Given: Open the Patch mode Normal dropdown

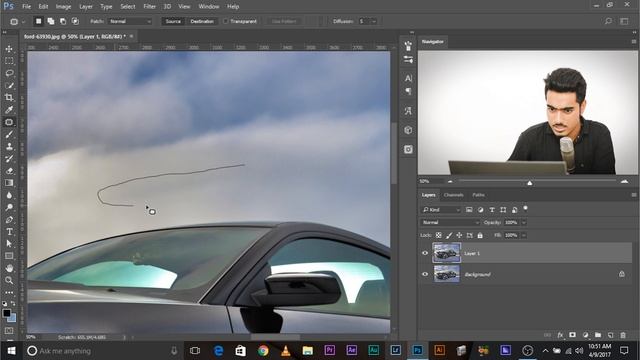Looking at the screenshot, I should (x=130, y=21).
